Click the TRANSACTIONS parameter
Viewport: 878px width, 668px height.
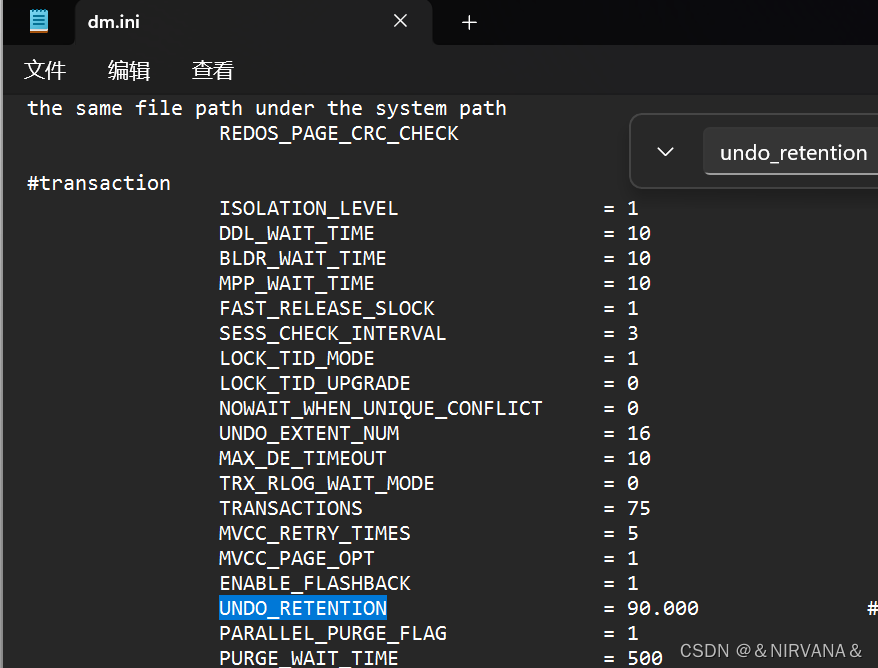pyautogui.click(x=291, y=508)
